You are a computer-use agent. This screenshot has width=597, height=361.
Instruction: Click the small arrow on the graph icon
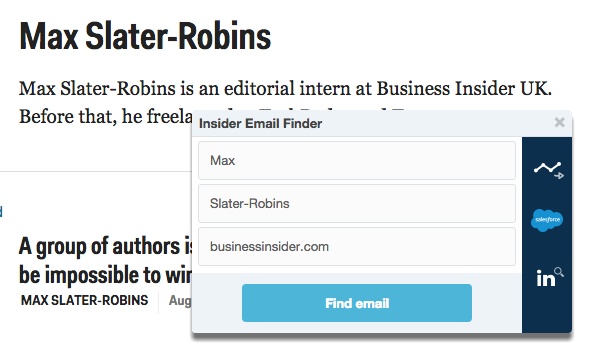559,176
